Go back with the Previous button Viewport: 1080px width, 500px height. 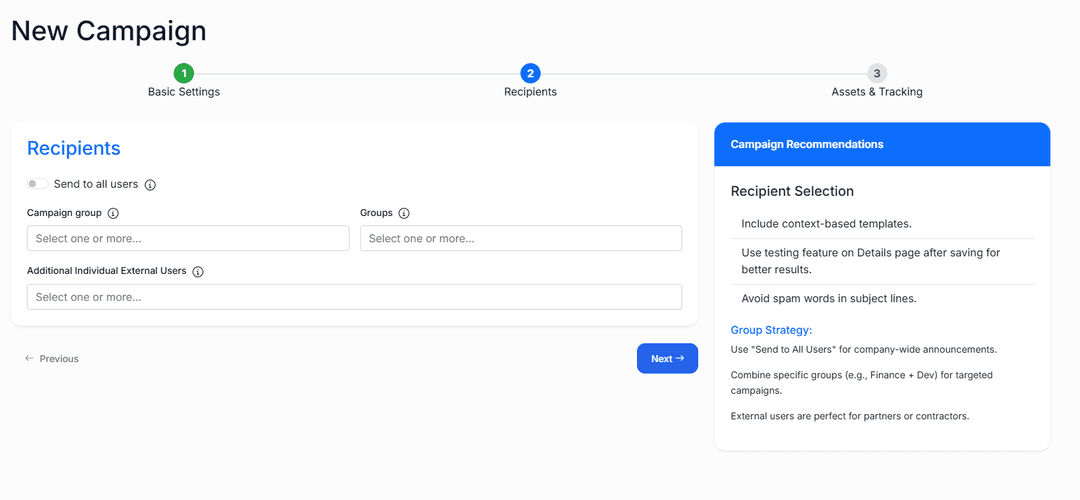coord(52,359)
